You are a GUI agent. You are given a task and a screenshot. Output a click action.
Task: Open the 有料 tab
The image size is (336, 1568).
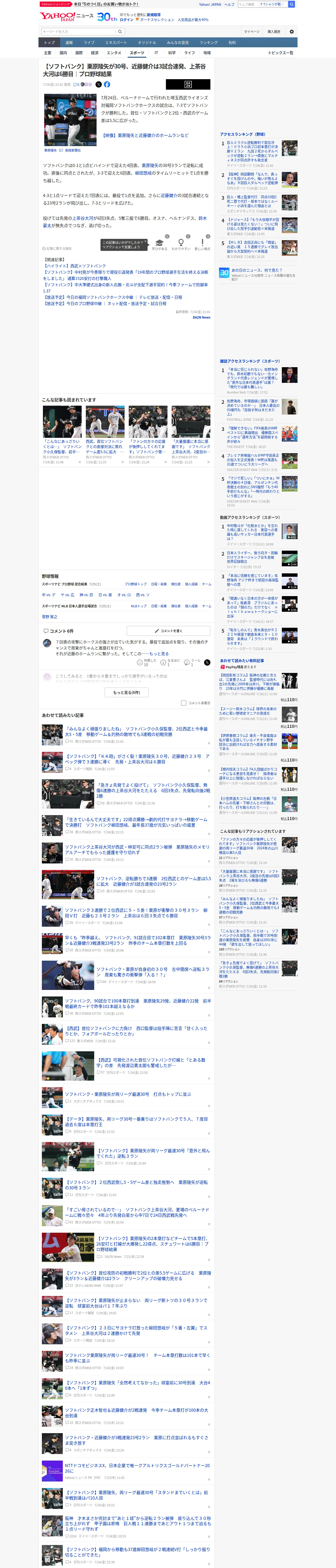click(x=232, y=43)
